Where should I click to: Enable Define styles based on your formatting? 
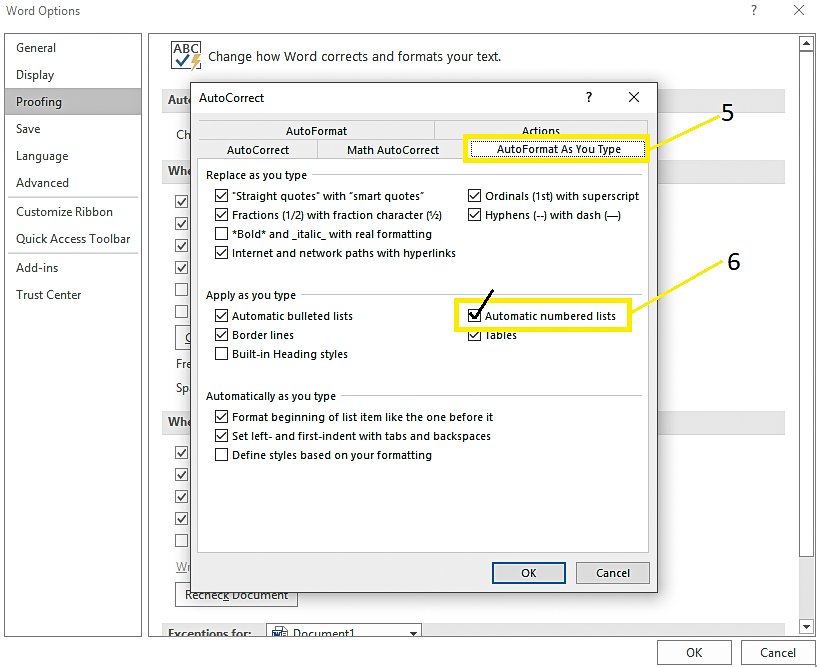click(221, 455)
